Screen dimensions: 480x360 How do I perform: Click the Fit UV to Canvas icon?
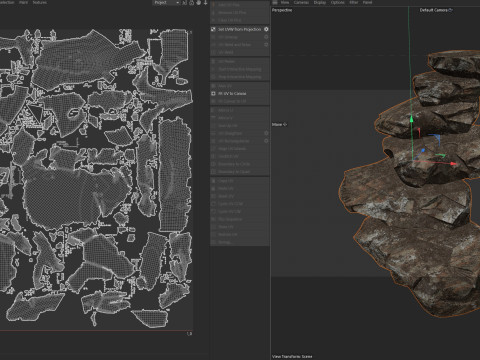[213, 94]
